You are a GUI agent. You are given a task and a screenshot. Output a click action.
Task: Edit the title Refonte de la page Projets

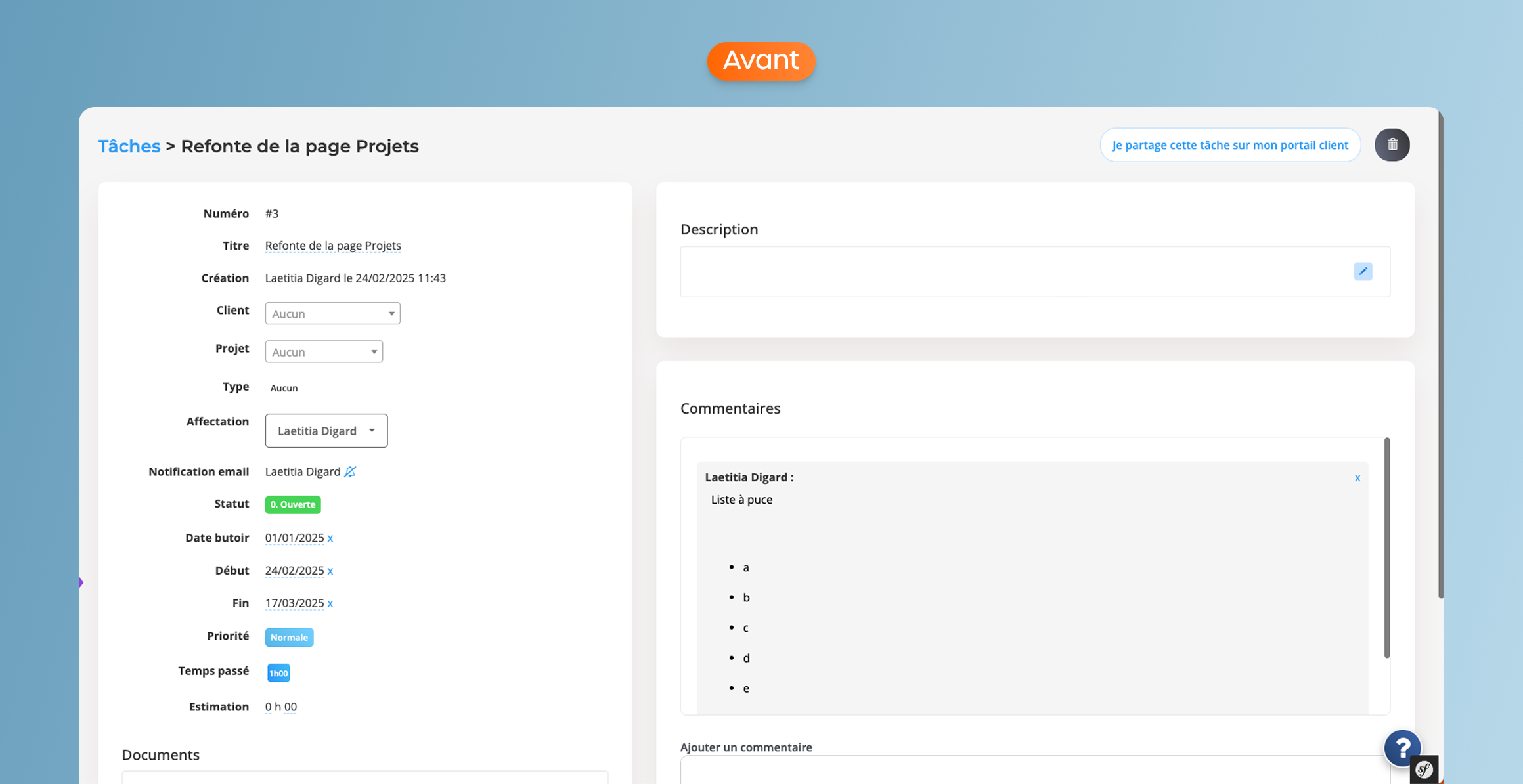click(x=333, y=246)
